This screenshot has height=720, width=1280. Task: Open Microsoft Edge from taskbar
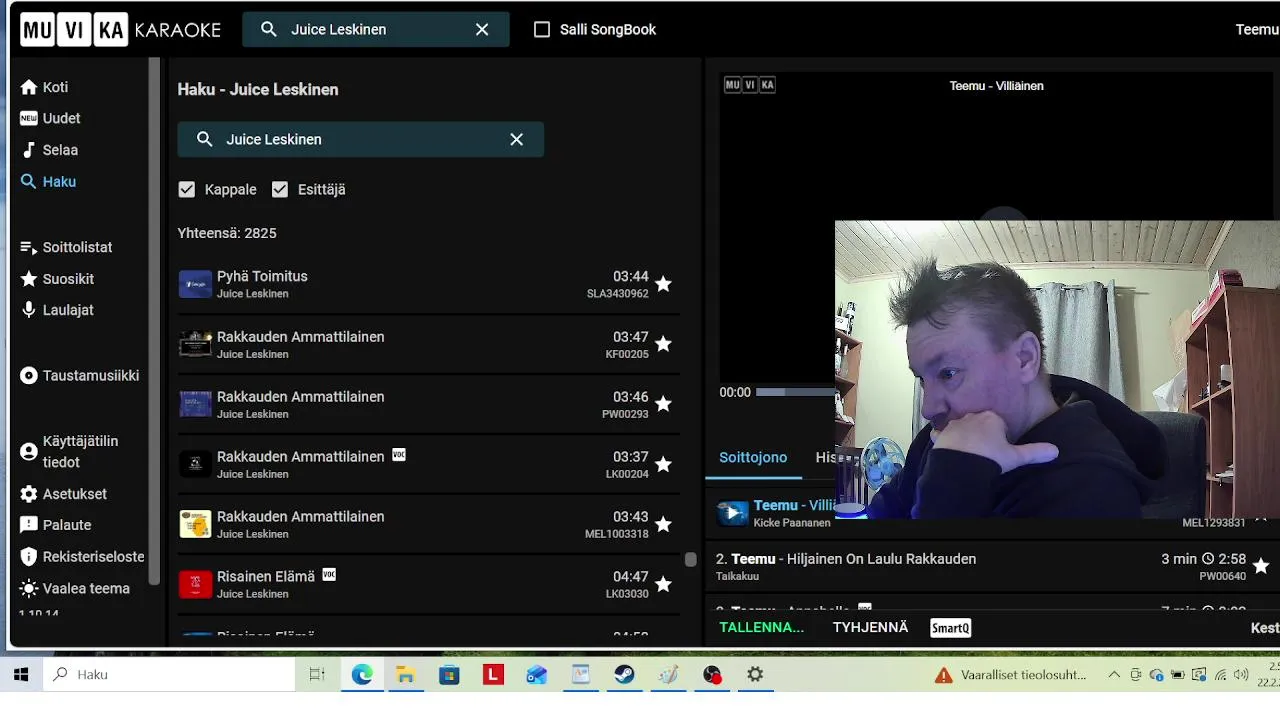click(x=362, y=675)
